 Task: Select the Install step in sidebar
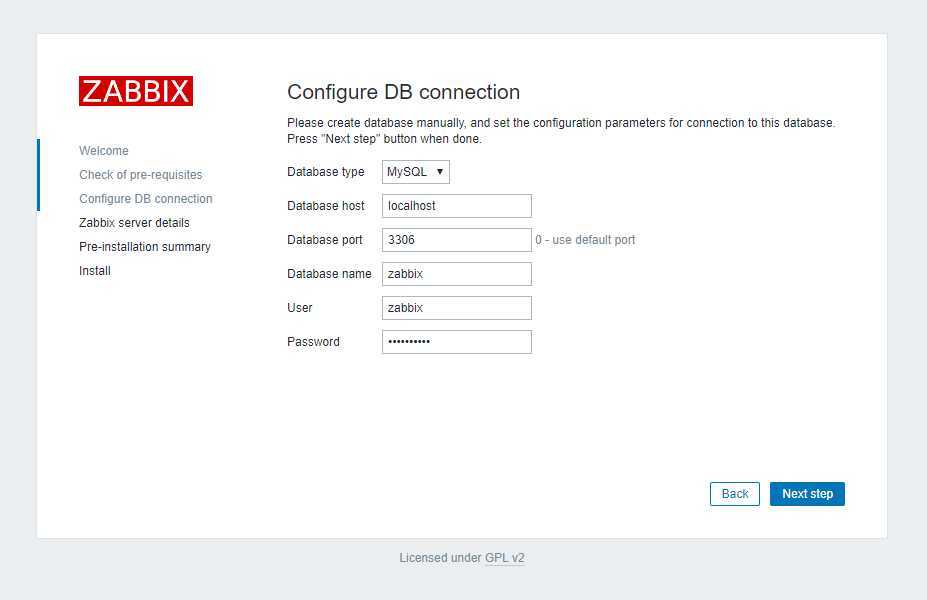coord(95,271)
